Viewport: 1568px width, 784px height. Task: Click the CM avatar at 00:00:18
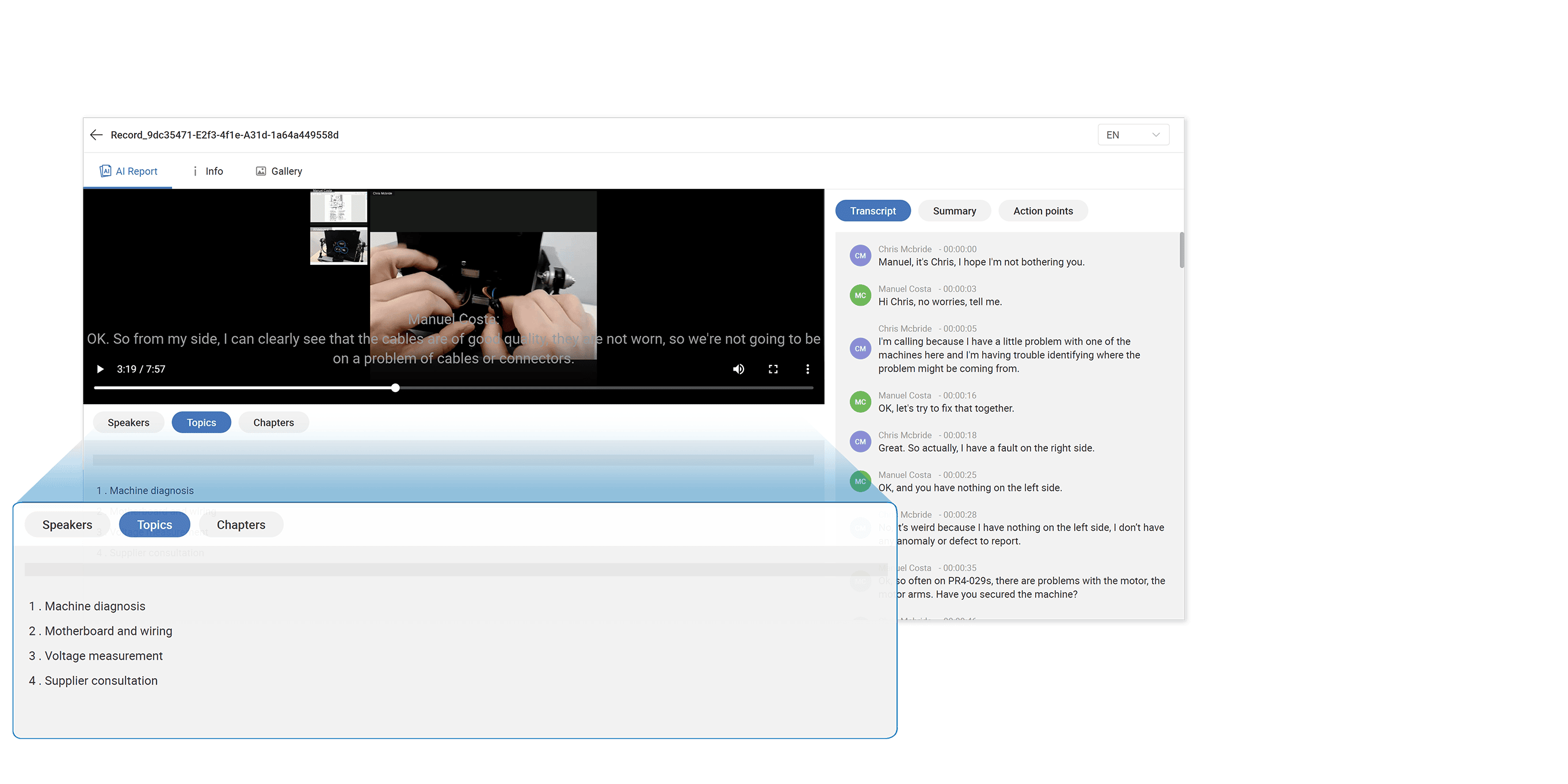860,442
